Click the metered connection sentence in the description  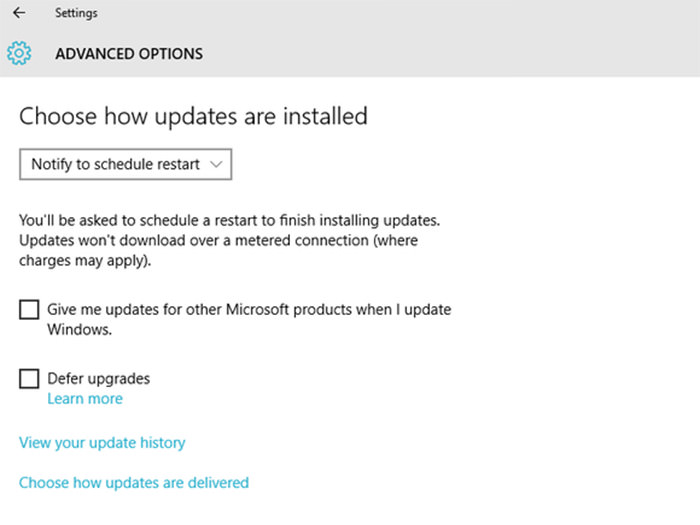click(218, 241)
